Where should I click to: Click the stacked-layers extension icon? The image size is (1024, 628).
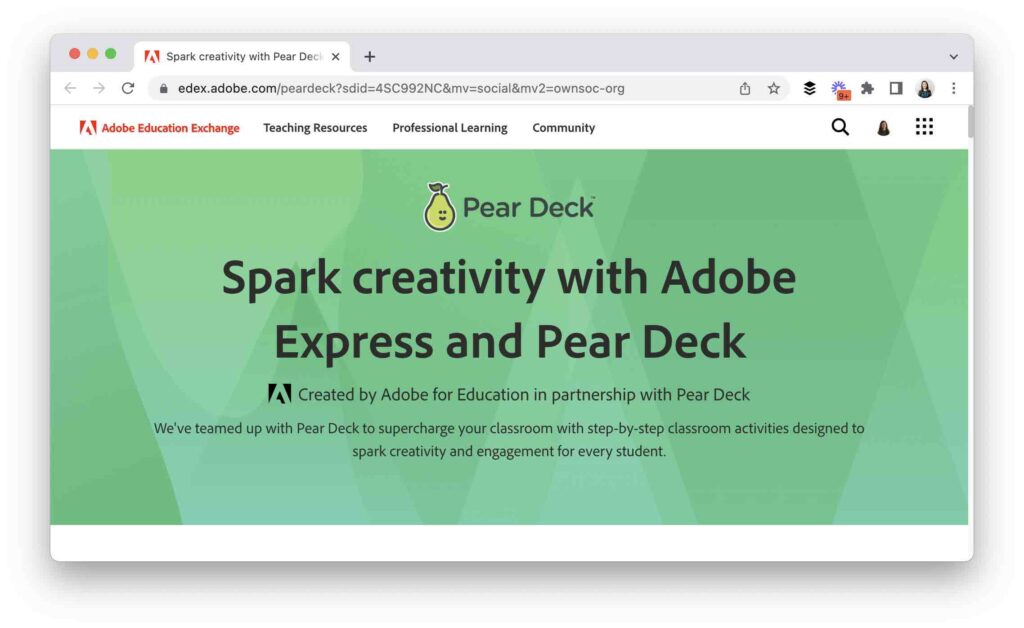pyautogui.click(x=808, y=88)
